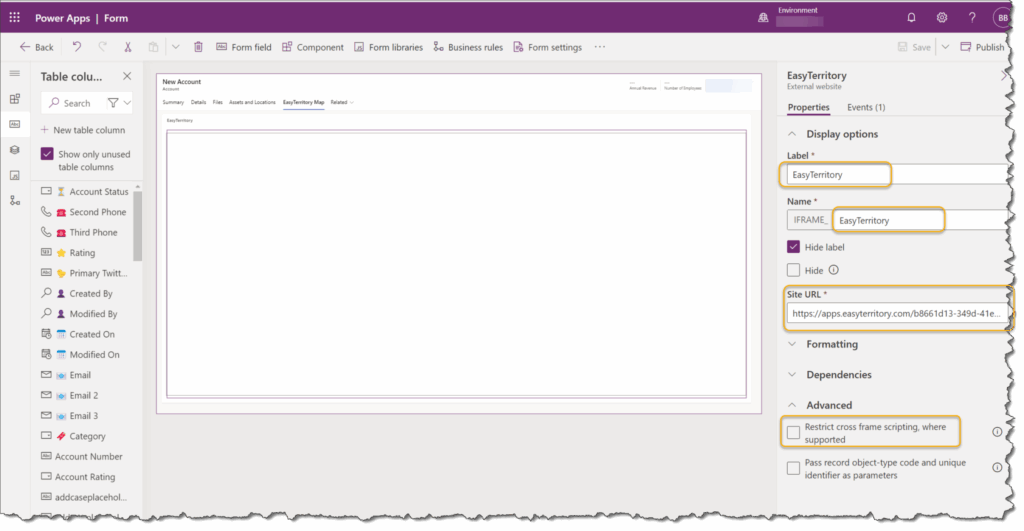Open Form libraries icon in left rail
The width and height of the screenshot is (1024, 531).
coord(15,175)
